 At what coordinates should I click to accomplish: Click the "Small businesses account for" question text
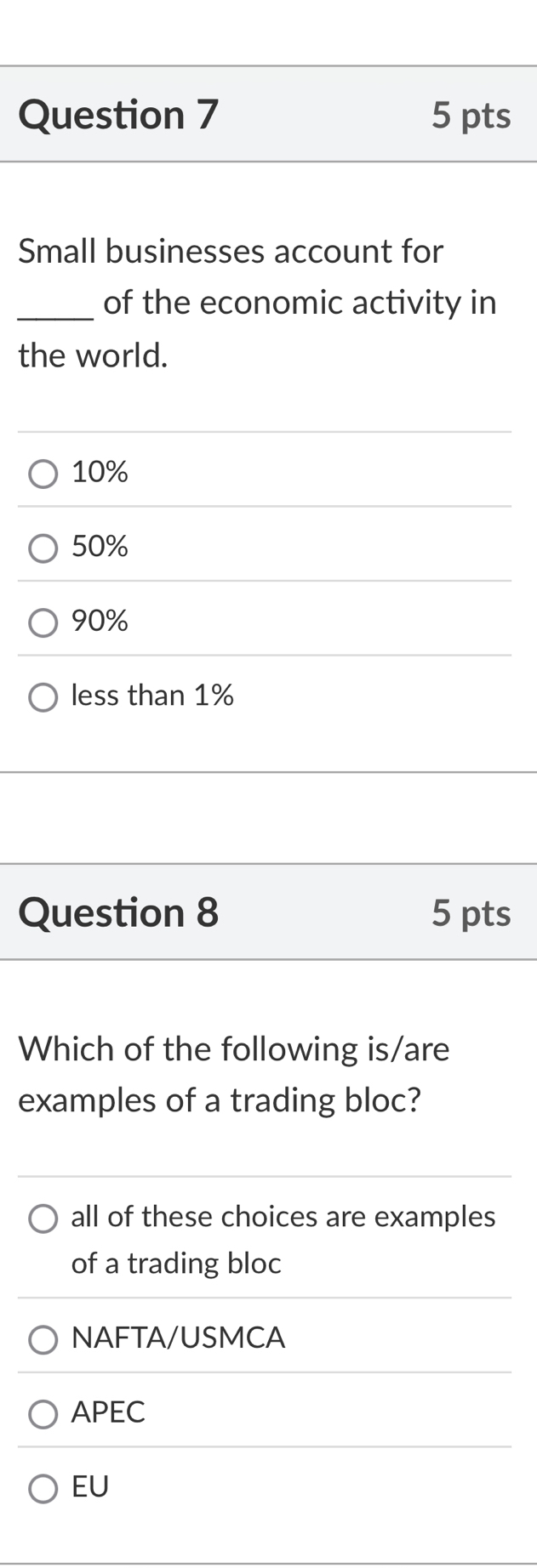tap(231, 252)
